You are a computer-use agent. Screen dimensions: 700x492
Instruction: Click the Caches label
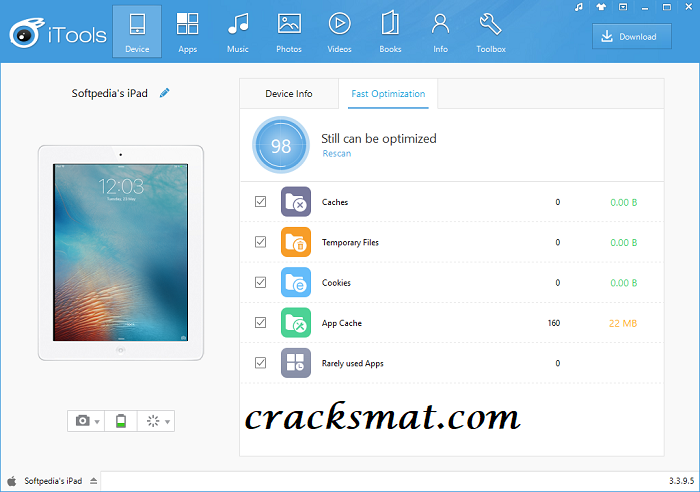point(335,202)
